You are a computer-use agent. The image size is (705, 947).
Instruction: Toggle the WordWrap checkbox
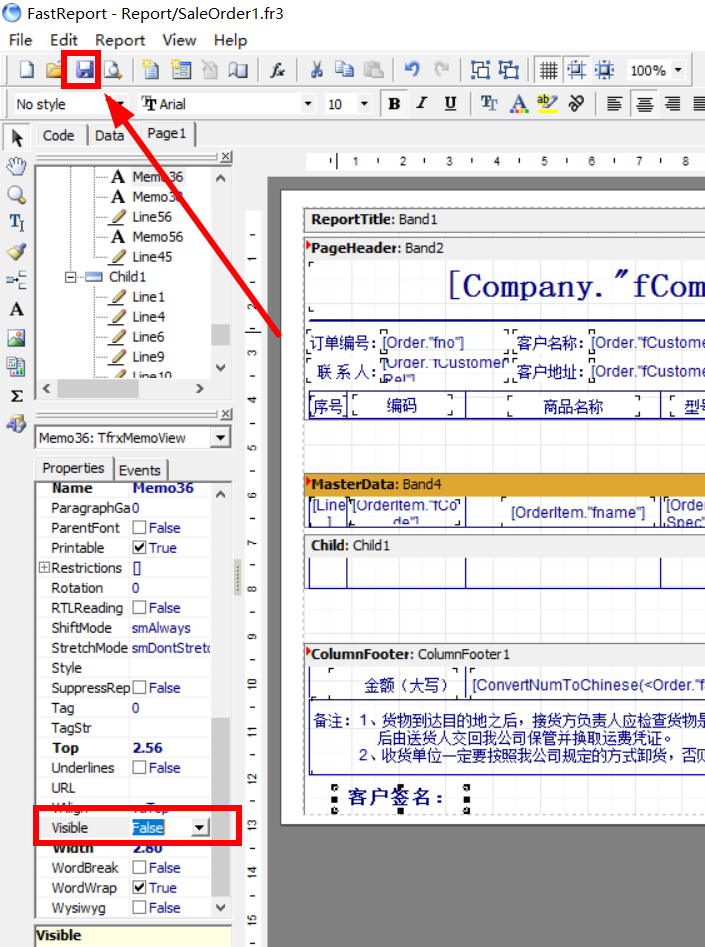click(x=139, y=888)
